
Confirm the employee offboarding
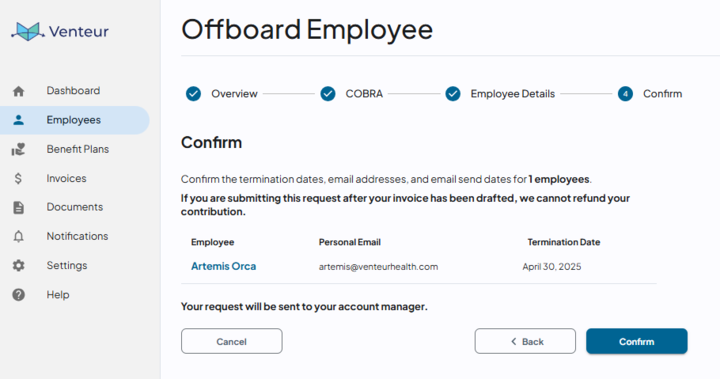tap(636, 341)
